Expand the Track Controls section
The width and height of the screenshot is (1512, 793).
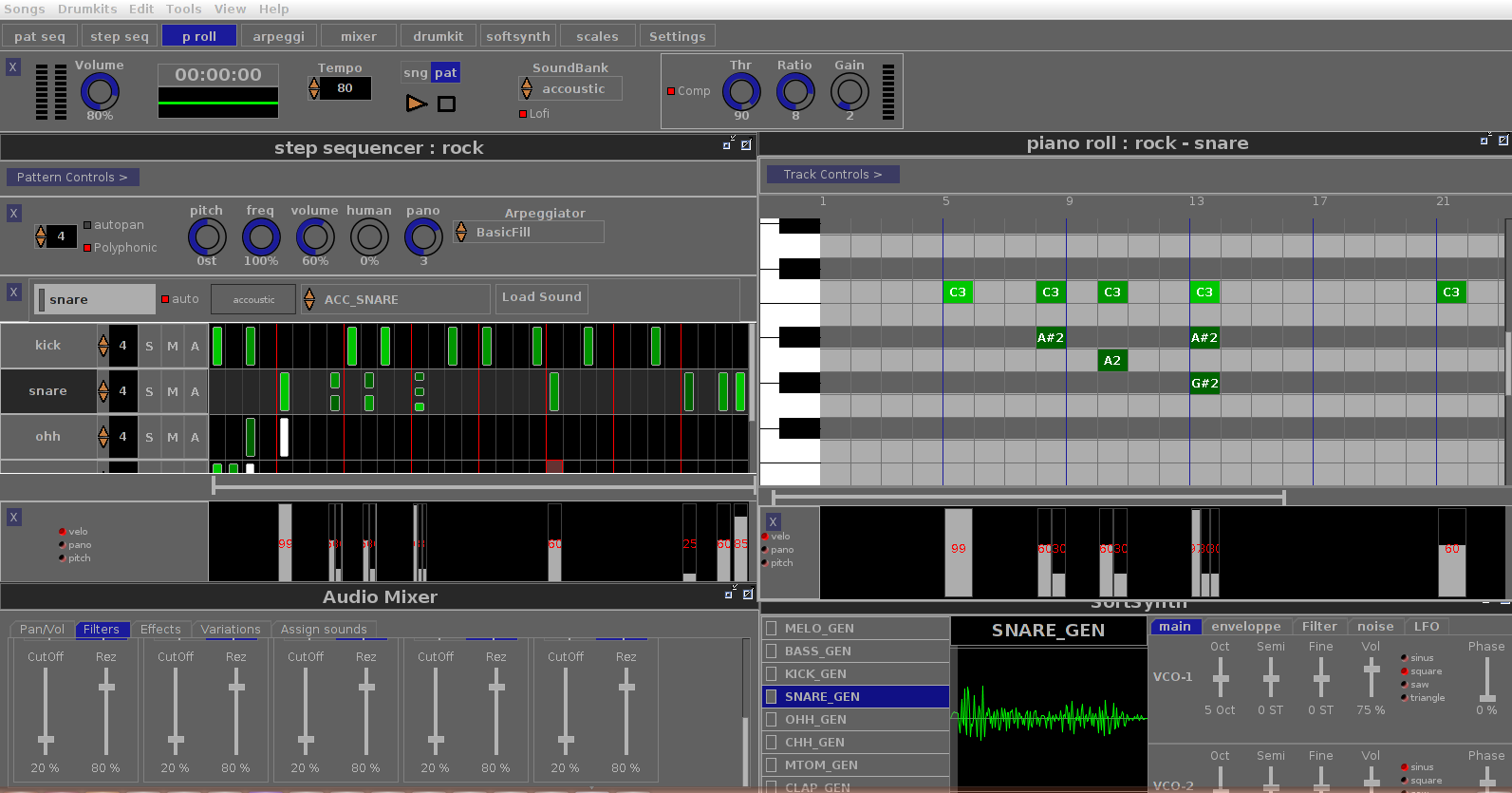(x=832, y=175)
